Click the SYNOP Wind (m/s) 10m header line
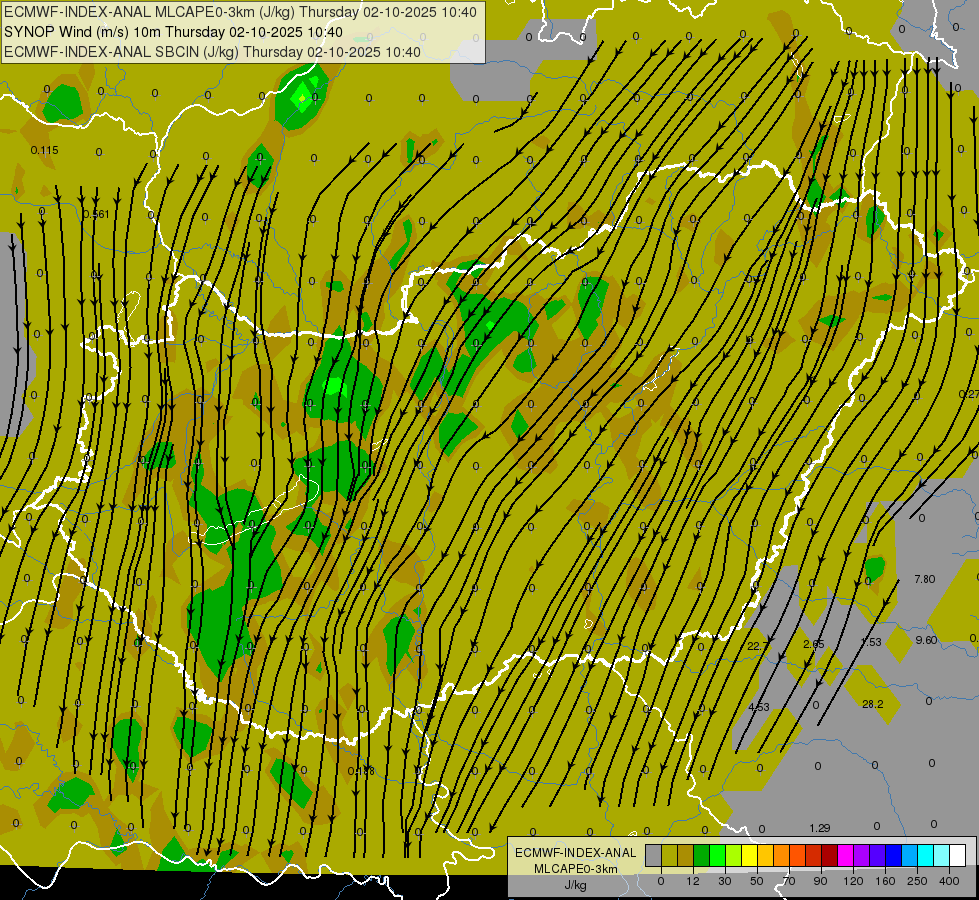 tap(173, 32)
